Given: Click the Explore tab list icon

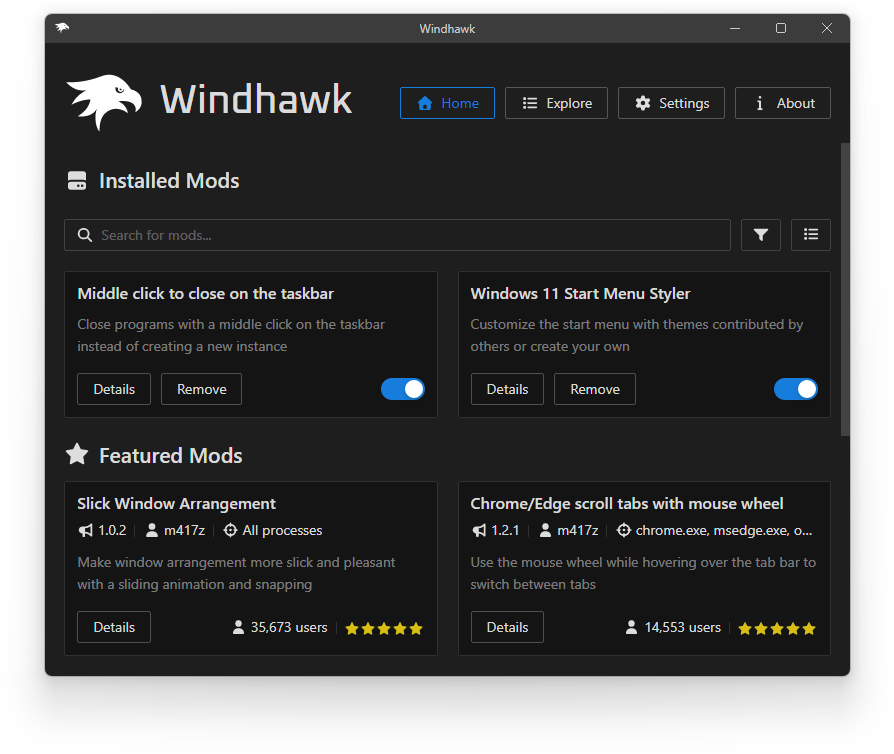Looking at the screenshot, I should point(530,103).
